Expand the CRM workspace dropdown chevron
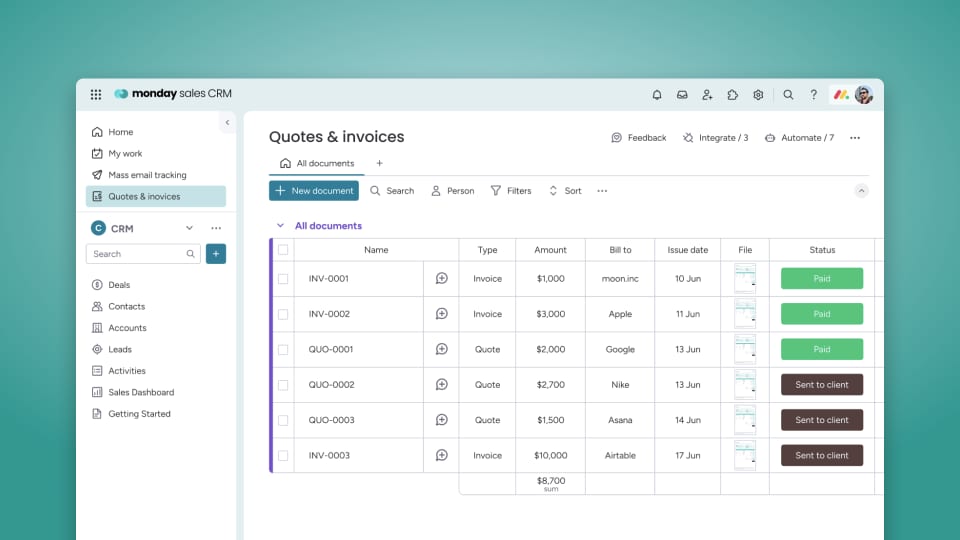Screen dimensions: 960x540 coord(189,228)
